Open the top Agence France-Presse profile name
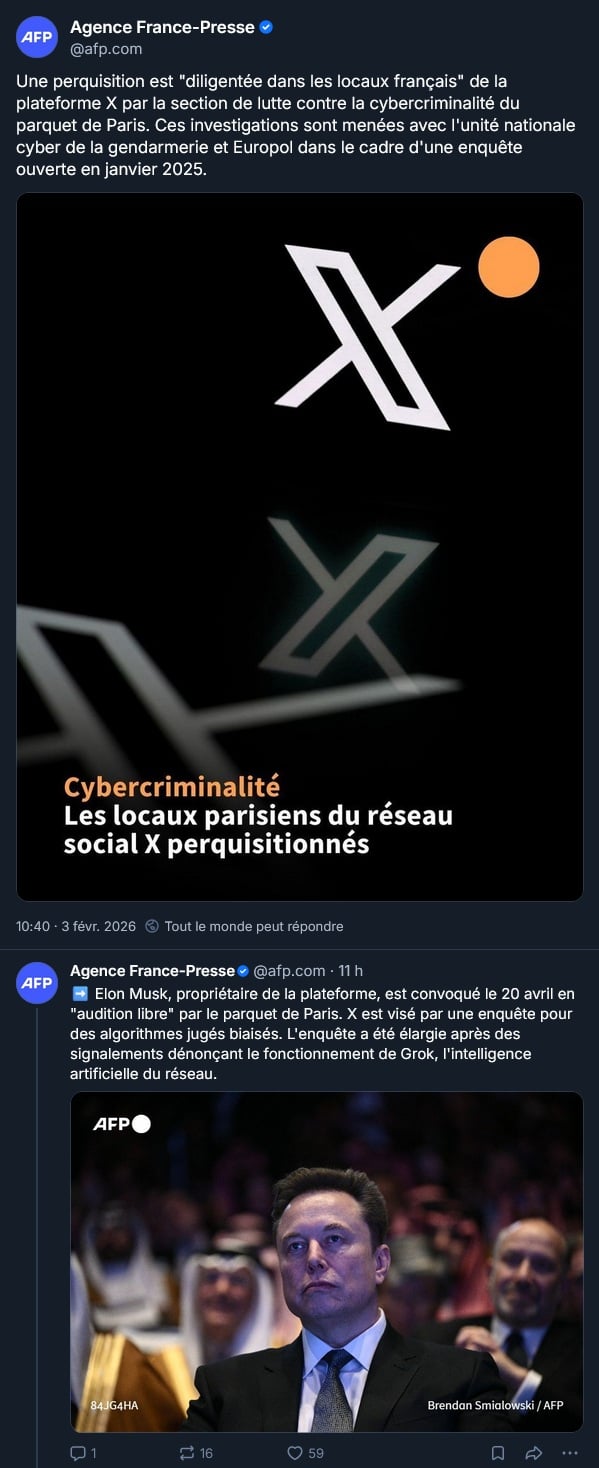The image size is (599, 1468). tap(162, 27)
